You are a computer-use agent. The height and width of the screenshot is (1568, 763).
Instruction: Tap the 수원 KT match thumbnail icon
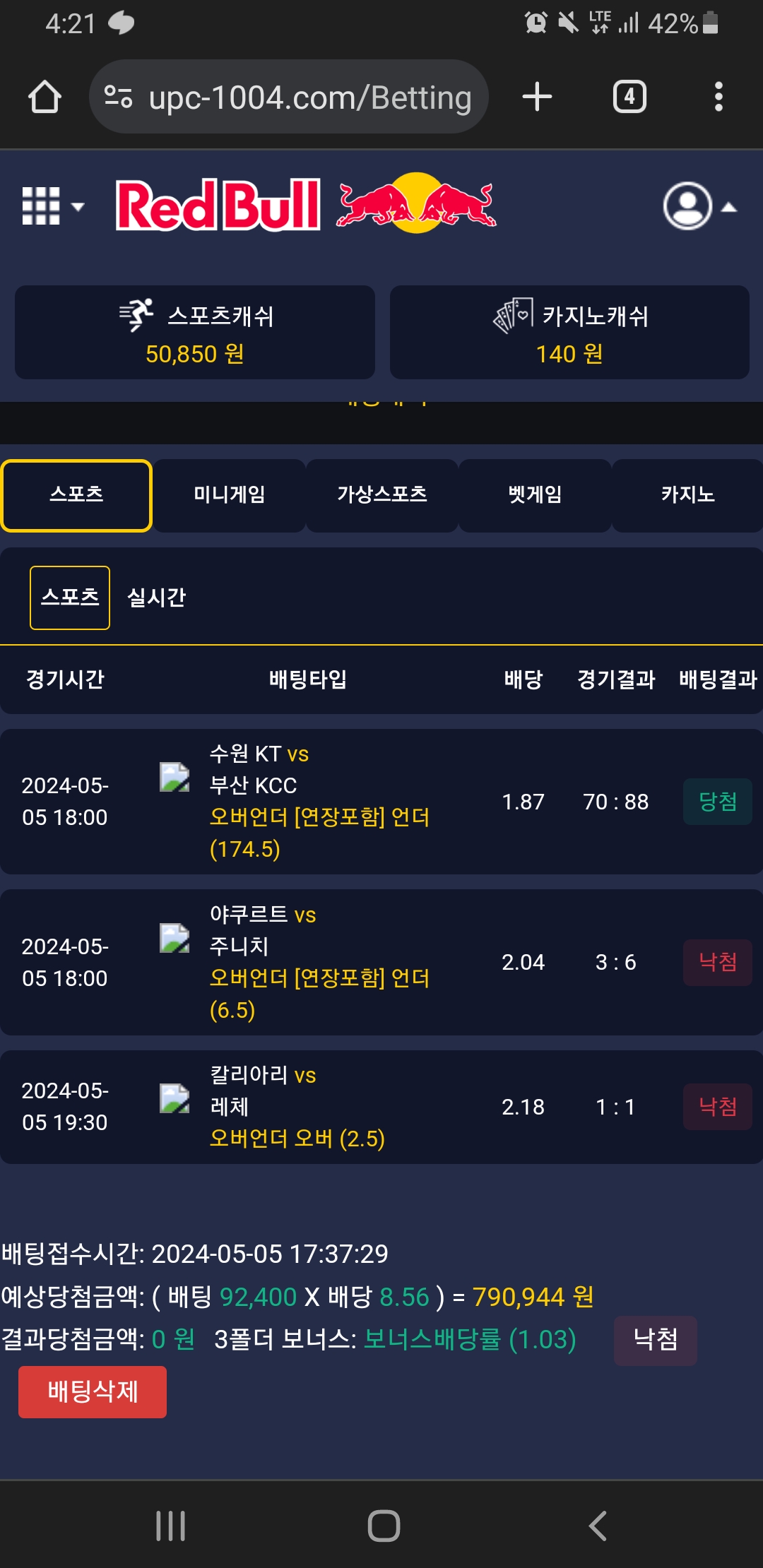[x=175, y=777]
